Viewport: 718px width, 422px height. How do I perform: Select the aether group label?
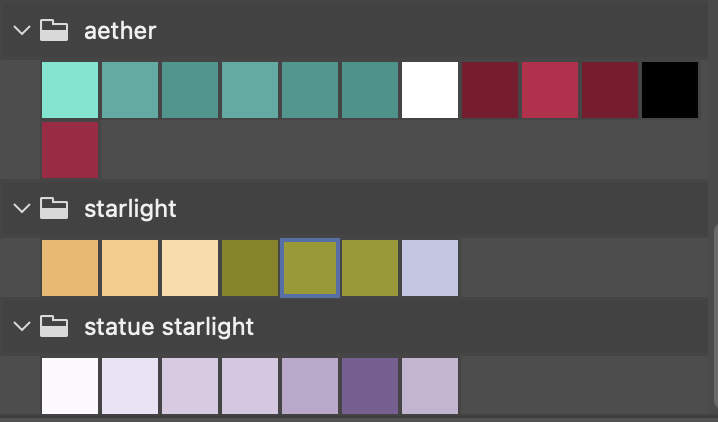click(x=120, y=31)
